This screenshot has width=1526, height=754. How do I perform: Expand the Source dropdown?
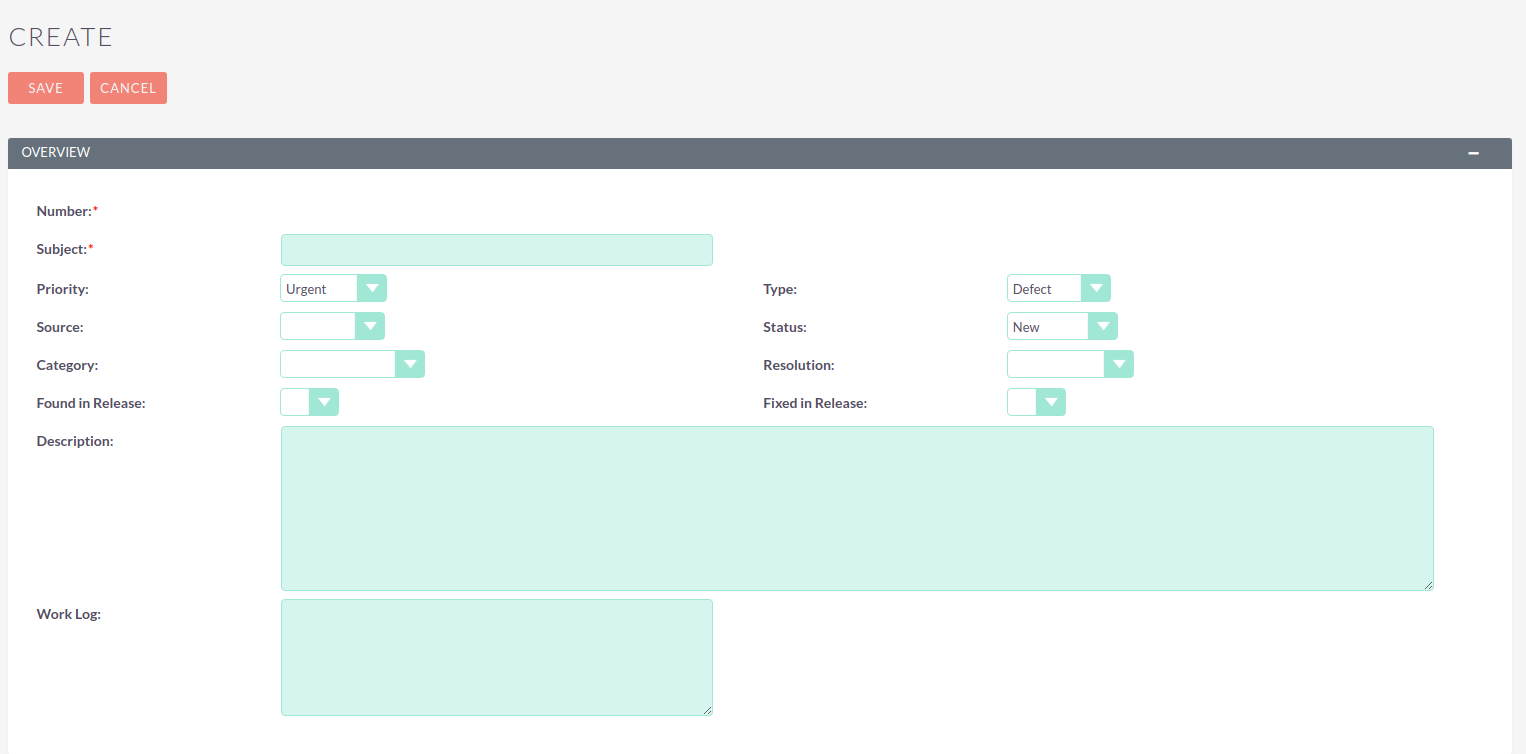point(332,327)
